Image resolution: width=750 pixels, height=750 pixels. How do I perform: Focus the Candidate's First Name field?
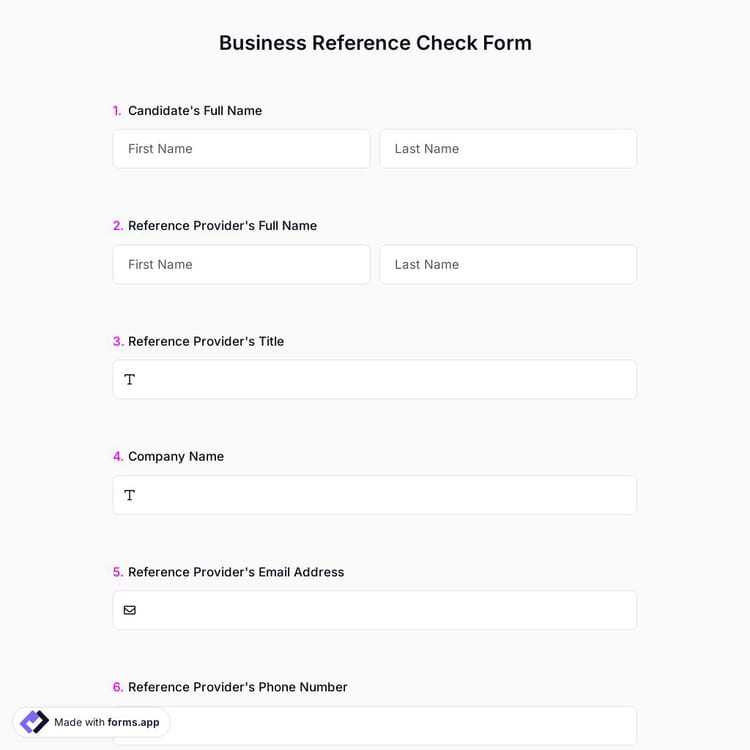point(241,149)
